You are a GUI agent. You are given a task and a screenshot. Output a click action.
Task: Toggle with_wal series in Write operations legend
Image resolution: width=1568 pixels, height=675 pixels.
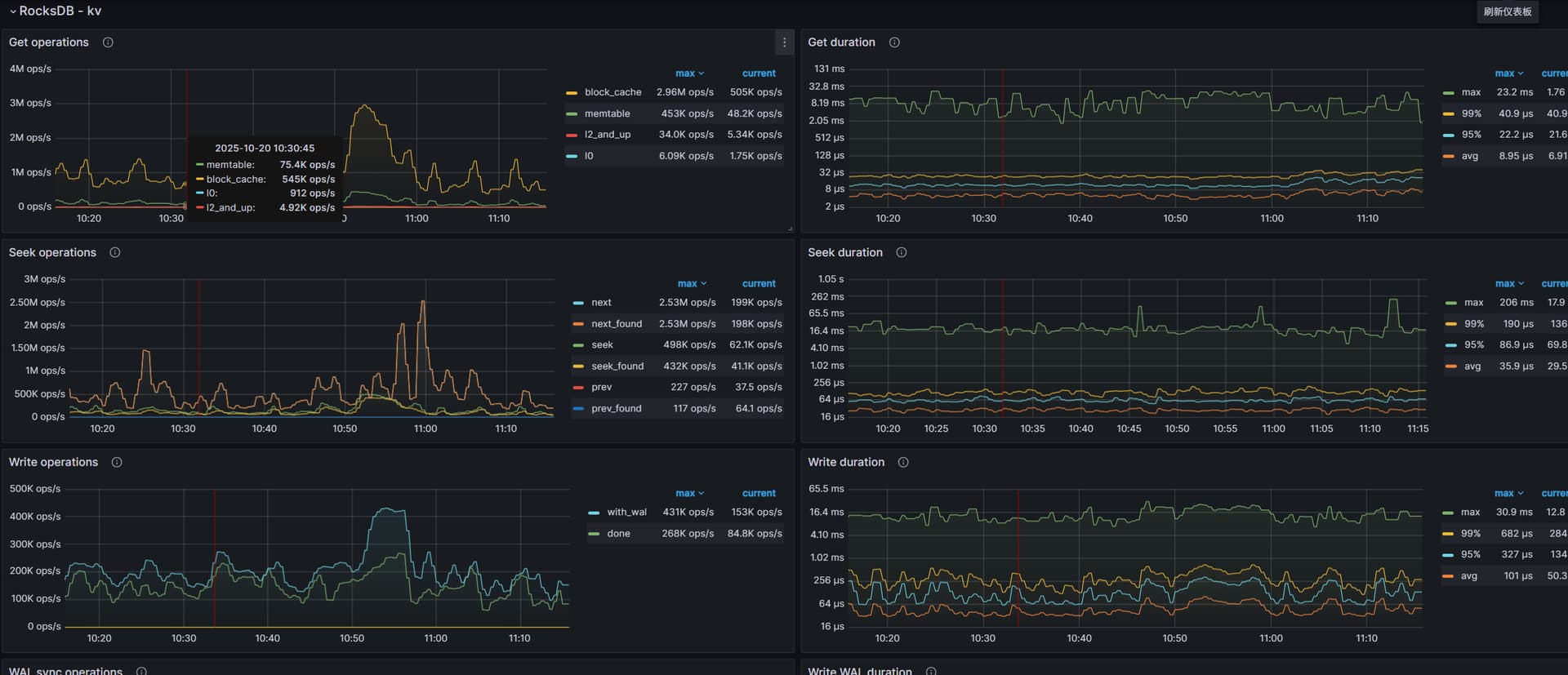(626, 513)
